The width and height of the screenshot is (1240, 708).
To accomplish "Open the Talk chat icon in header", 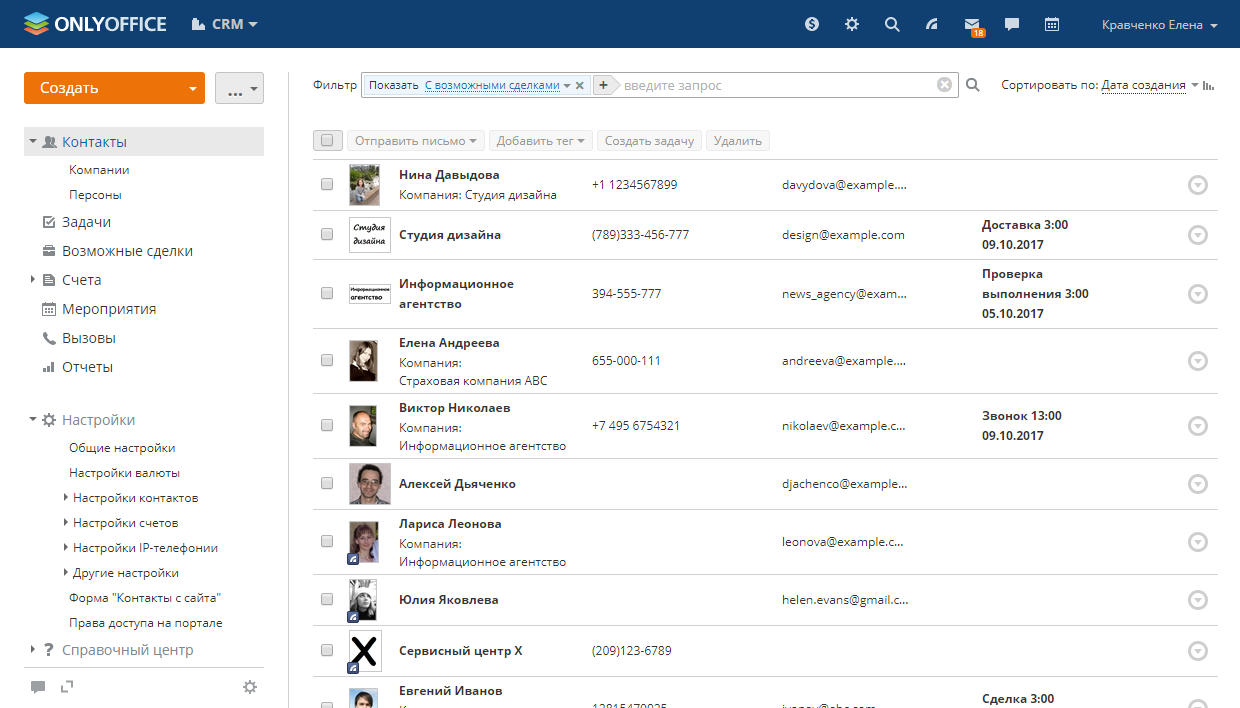I will coord(1012,24).
